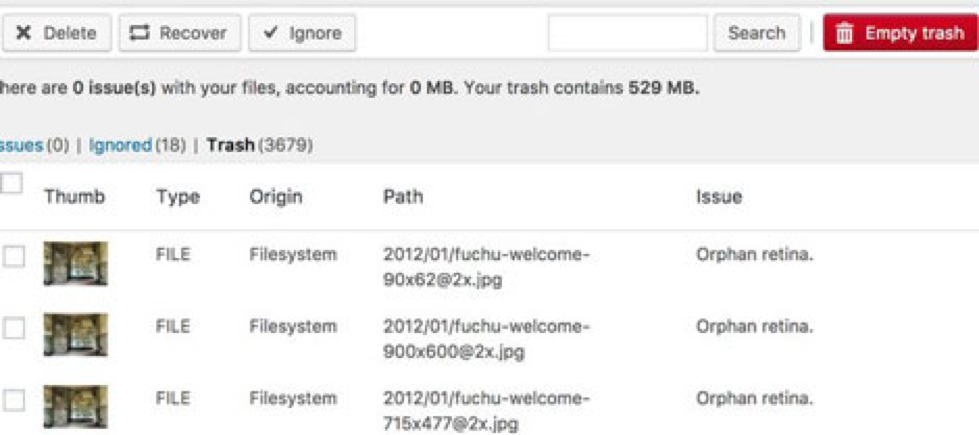Viewport: 979px width, 435px height.
Task: Check the fuchu-welcome-90x62@2x.jpg row checkbox
Action: pyautogui.click(x=14, y=256)
